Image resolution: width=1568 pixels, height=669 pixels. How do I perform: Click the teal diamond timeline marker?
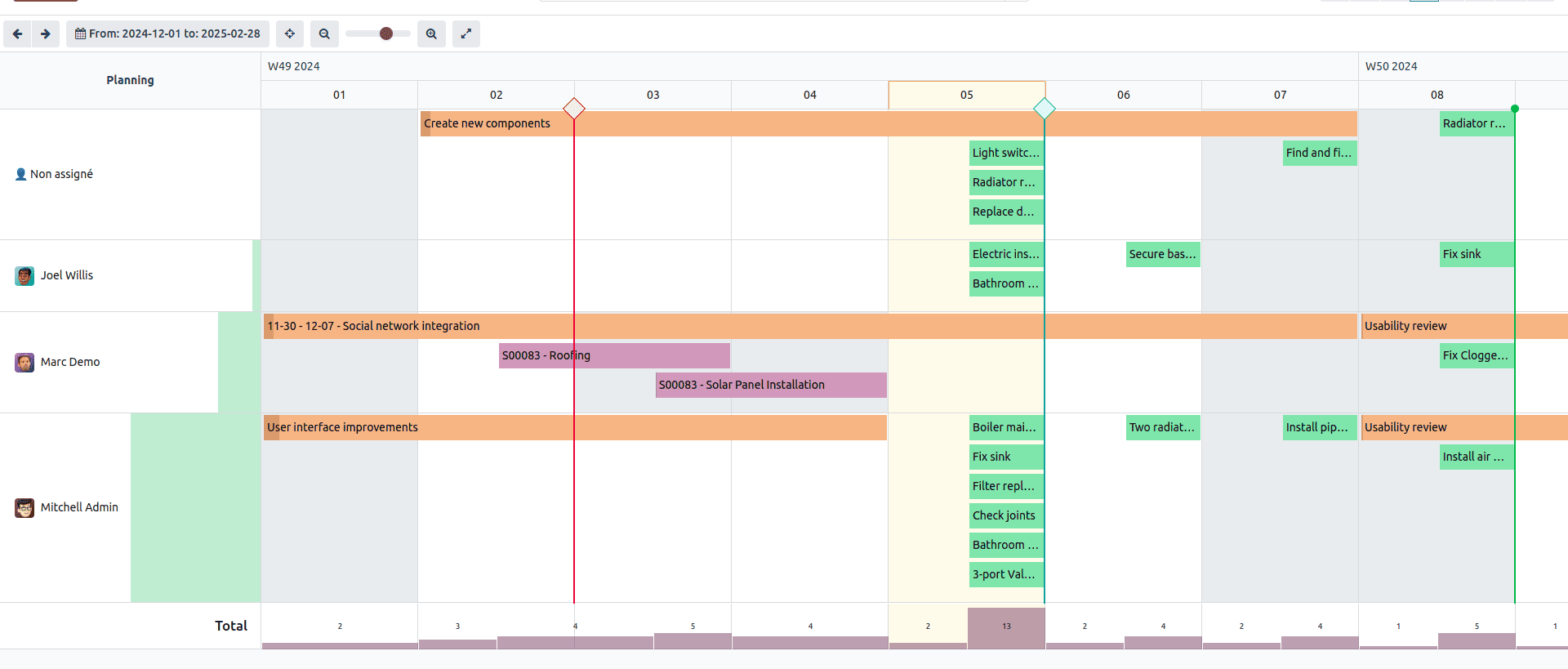[x=1045, y=108]
